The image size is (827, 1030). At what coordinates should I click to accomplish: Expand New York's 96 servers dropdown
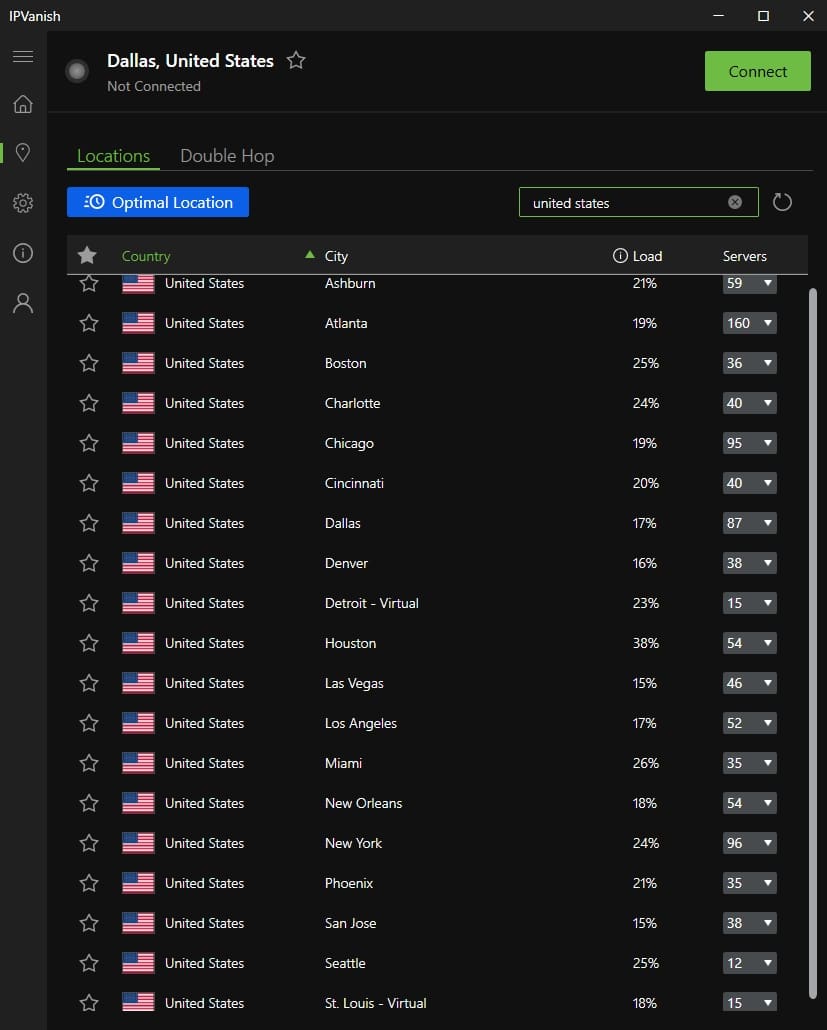click(x=749, y=843)
